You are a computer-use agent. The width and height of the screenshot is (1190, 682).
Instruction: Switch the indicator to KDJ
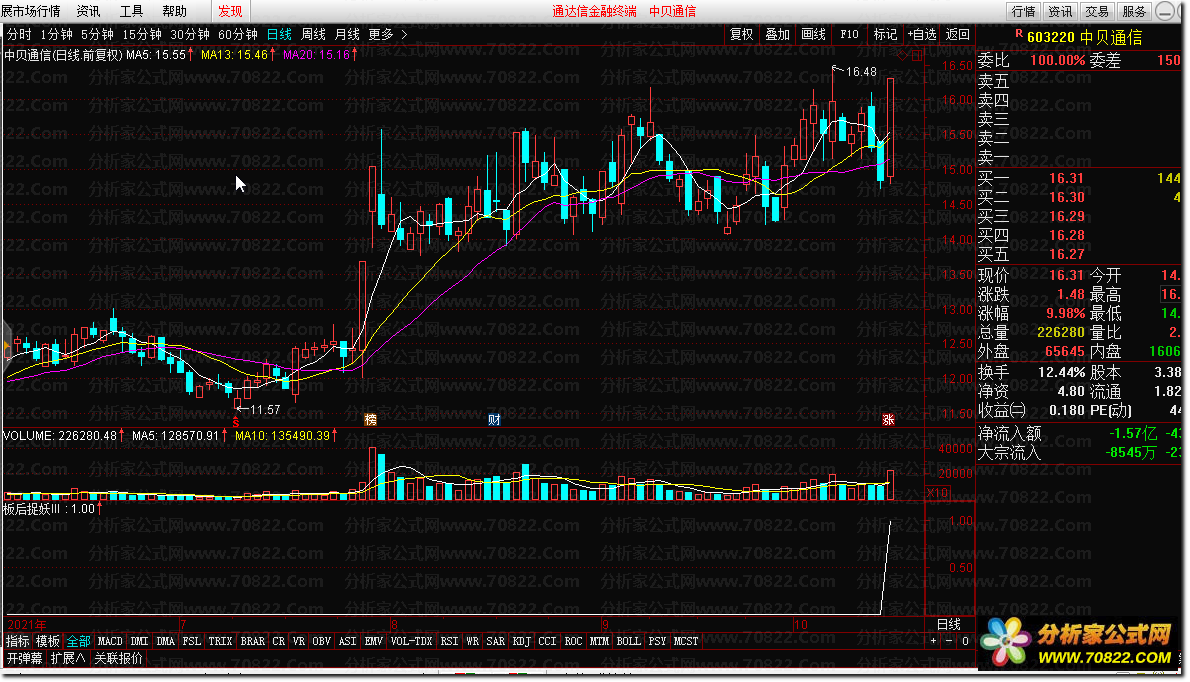[x=521, y=641]
